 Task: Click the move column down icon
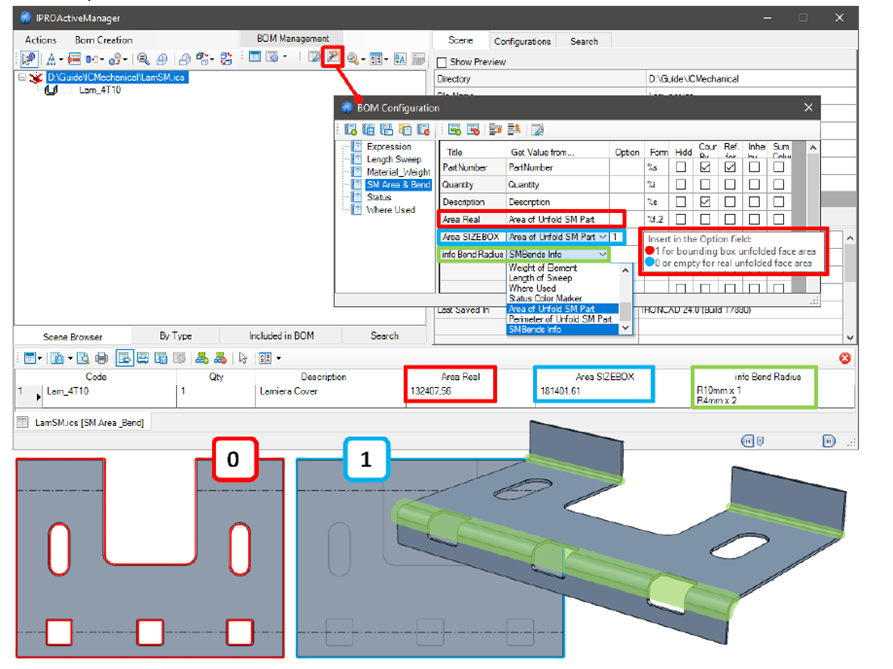pos(514,130)
